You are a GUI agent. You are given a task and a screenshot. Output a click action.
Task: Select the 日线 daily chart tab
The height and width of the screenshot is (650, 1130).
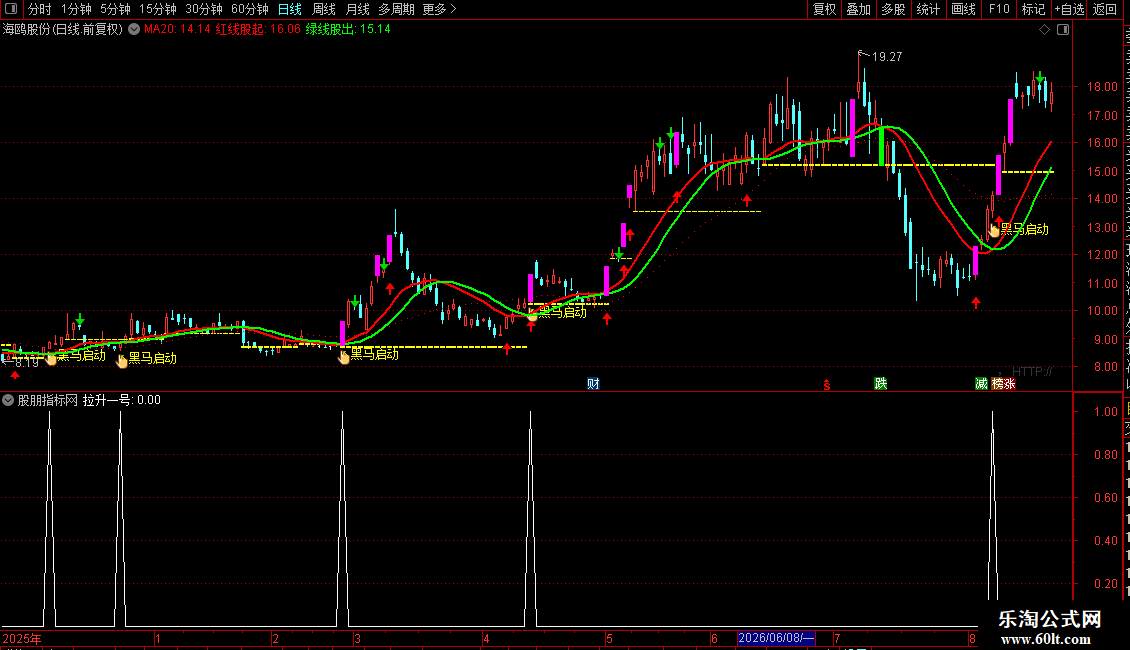[290, 9]
